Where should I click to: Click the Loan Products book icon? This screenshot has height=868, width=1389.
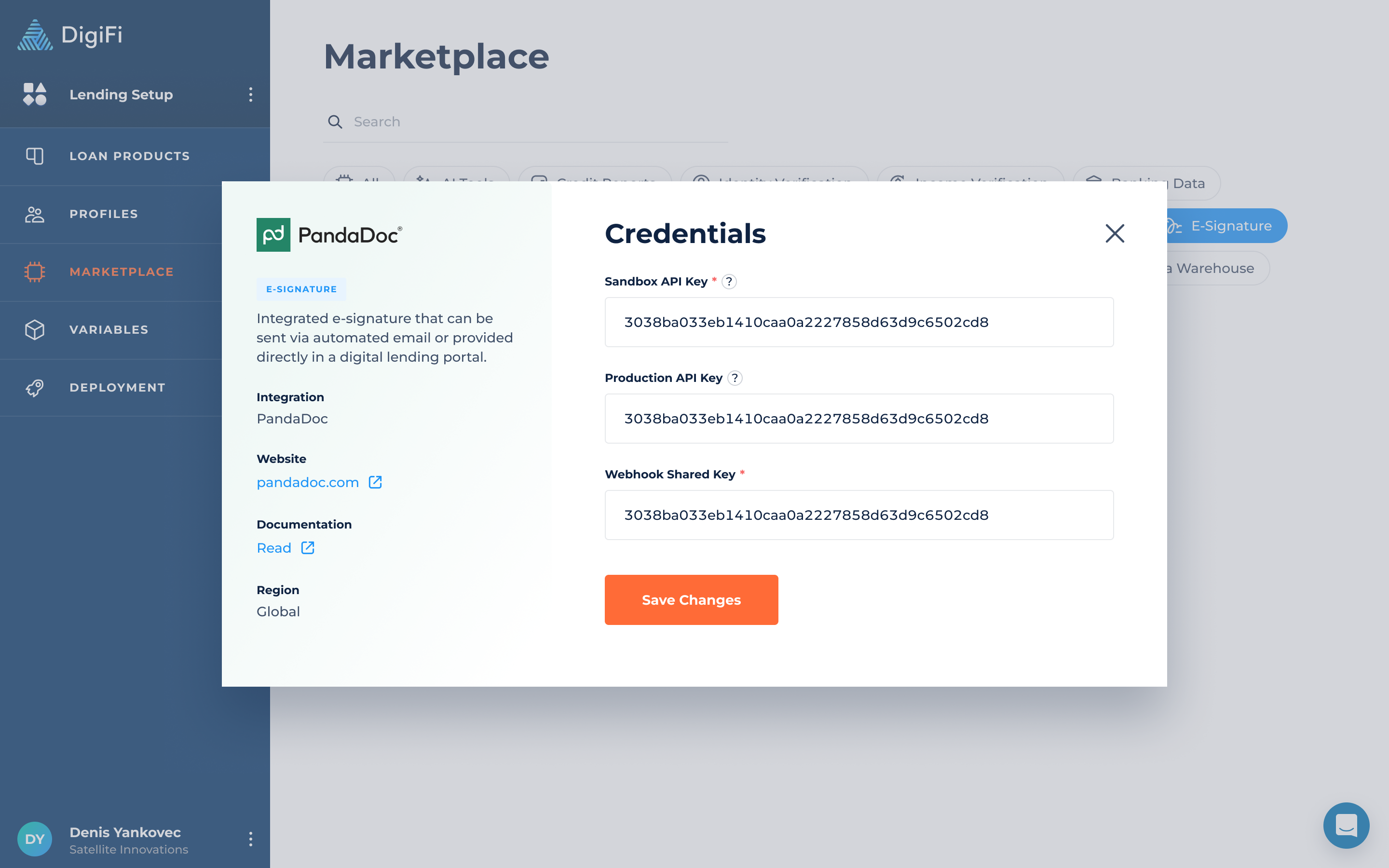pos(34,156)
